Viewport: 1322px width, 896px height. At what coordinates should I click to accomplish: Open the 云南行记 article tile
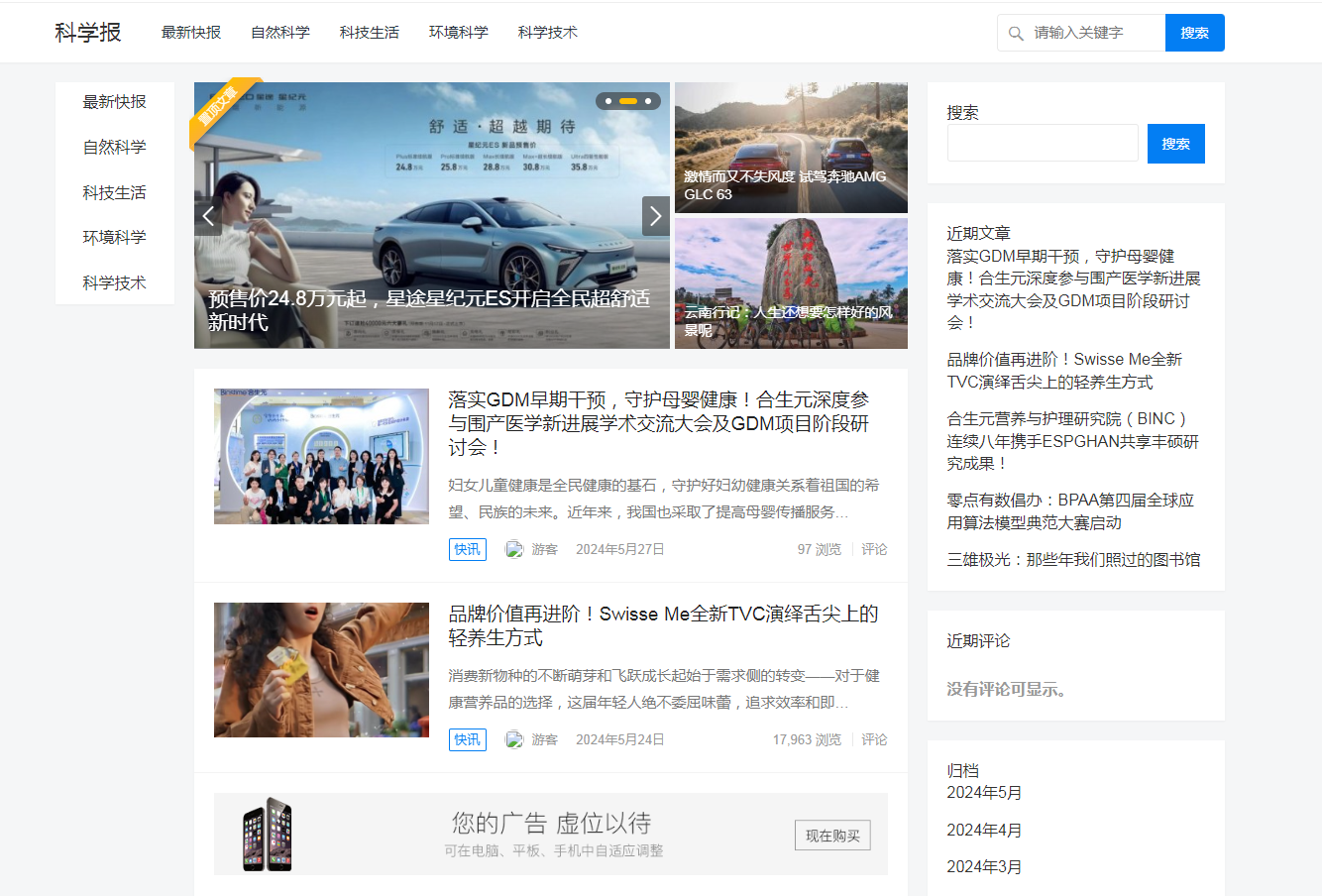[x=791, y=283]
